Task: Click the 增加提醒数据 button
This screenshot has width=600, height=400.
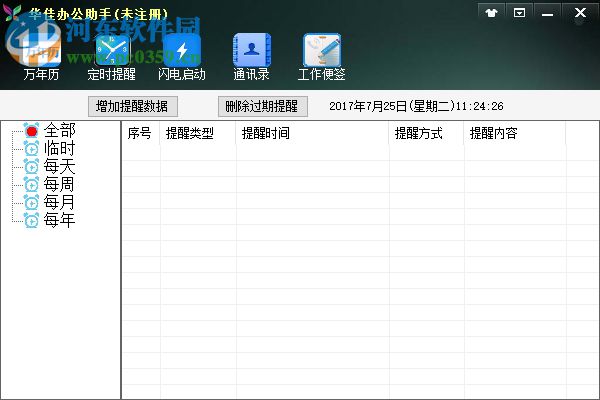Action: tap(133, 106)
